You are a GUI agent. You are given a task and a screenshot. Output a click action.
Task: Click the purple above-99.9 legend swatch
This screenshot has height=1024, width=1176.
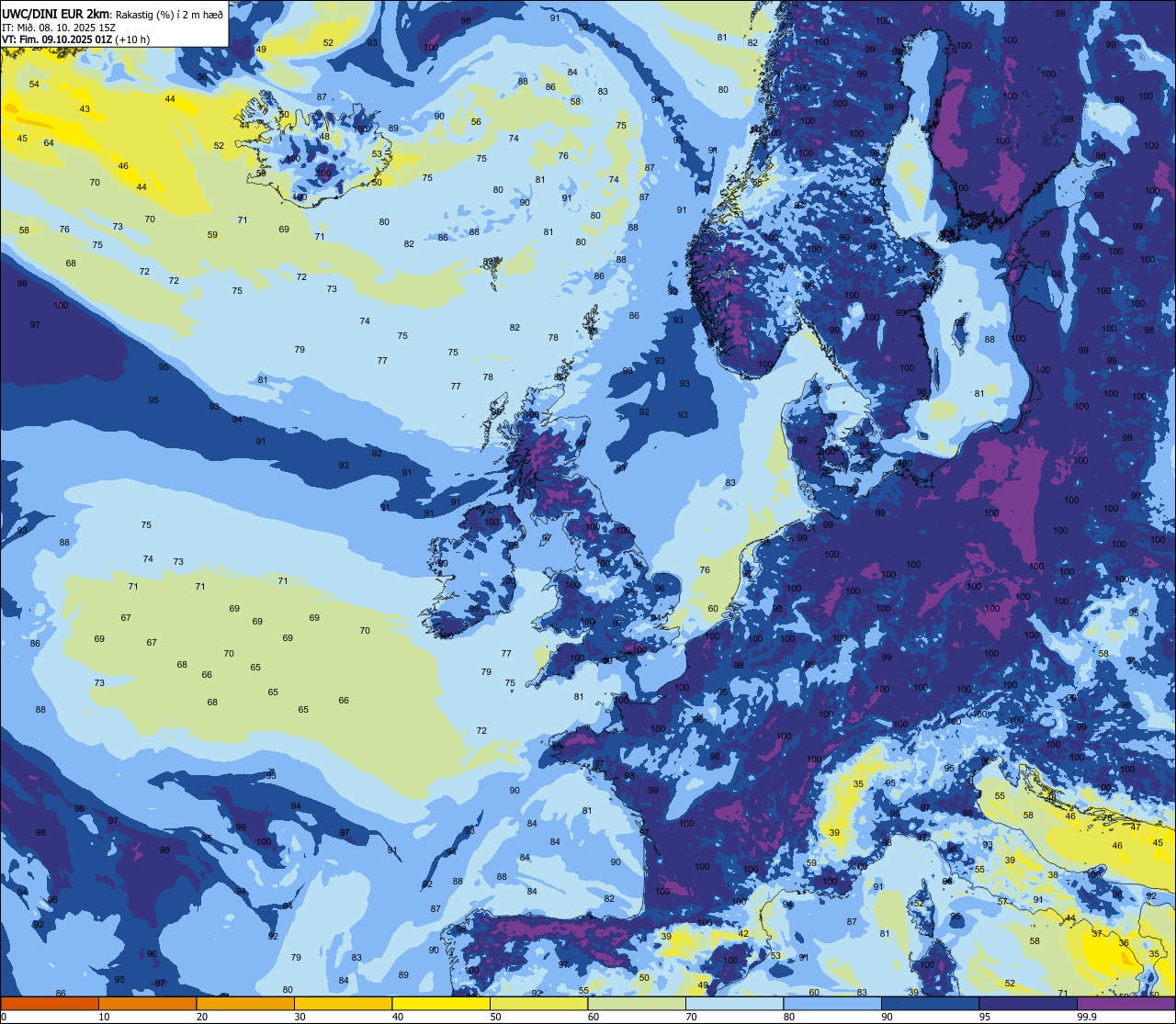[x=1125, y=1003]
